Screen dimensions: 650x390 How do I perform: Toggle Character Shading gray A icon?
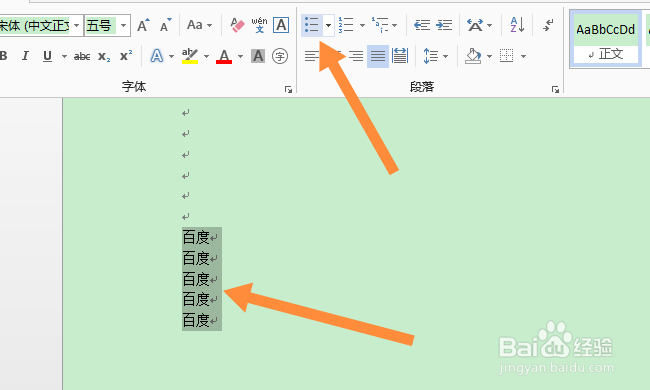point(258,56)
